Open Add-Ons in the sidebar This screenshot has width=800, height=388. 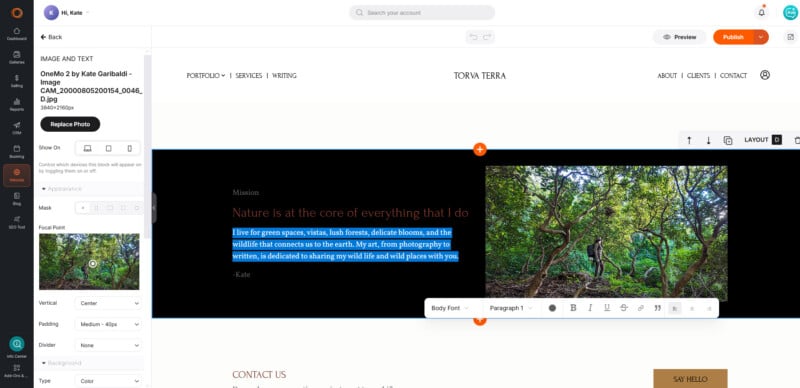click(x=17, y=371)
